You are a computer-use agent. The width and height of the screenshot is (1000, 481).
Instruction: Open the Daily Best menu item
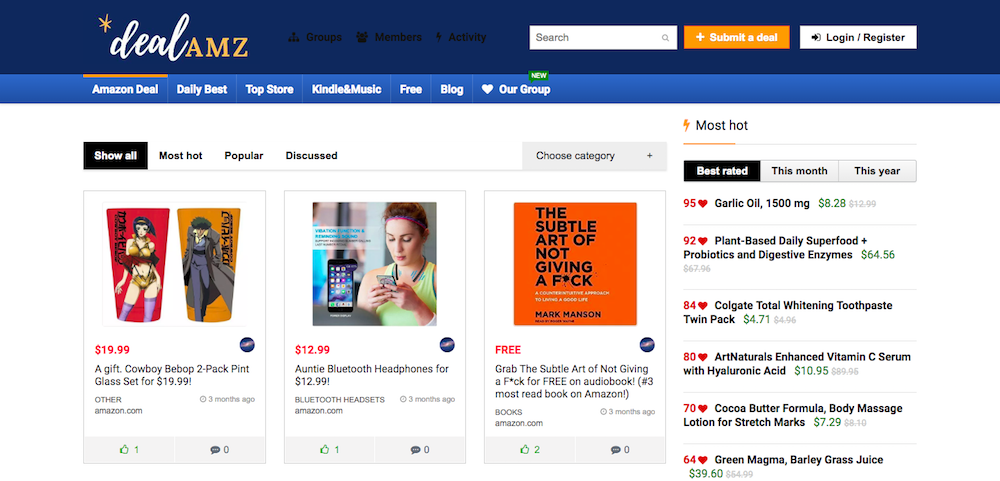(202, 89)
